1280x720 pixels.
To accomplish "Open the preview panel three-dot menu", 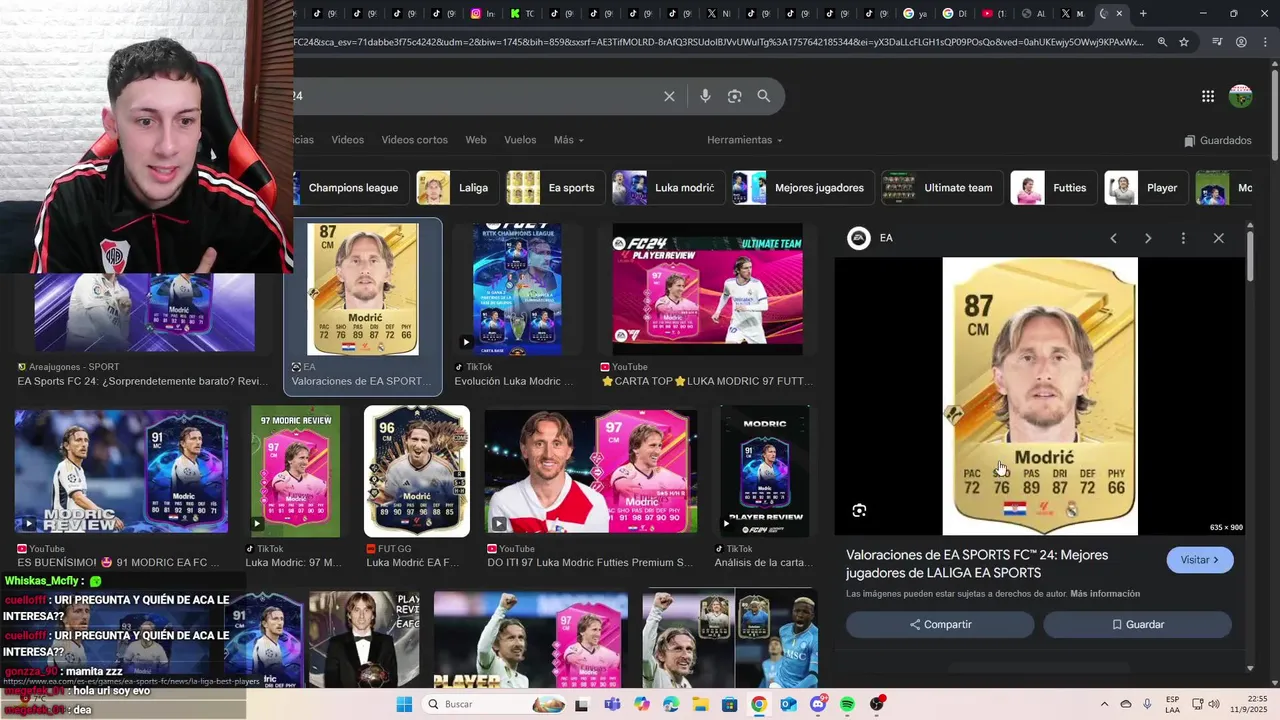I will coord(1183,238).
